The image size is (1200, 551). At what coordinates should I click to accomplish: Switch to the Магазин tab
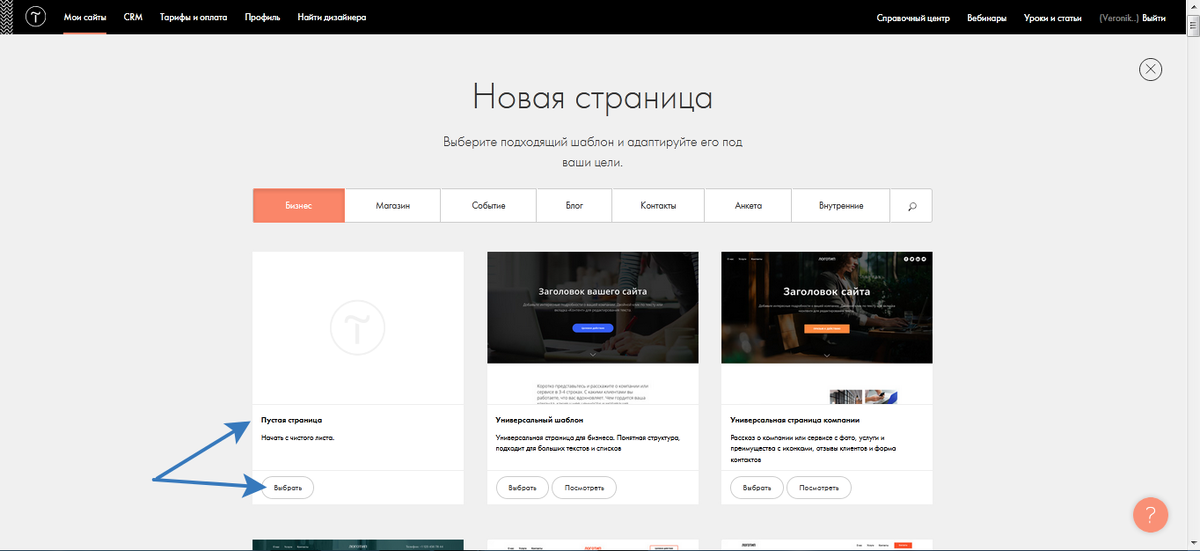393,206
